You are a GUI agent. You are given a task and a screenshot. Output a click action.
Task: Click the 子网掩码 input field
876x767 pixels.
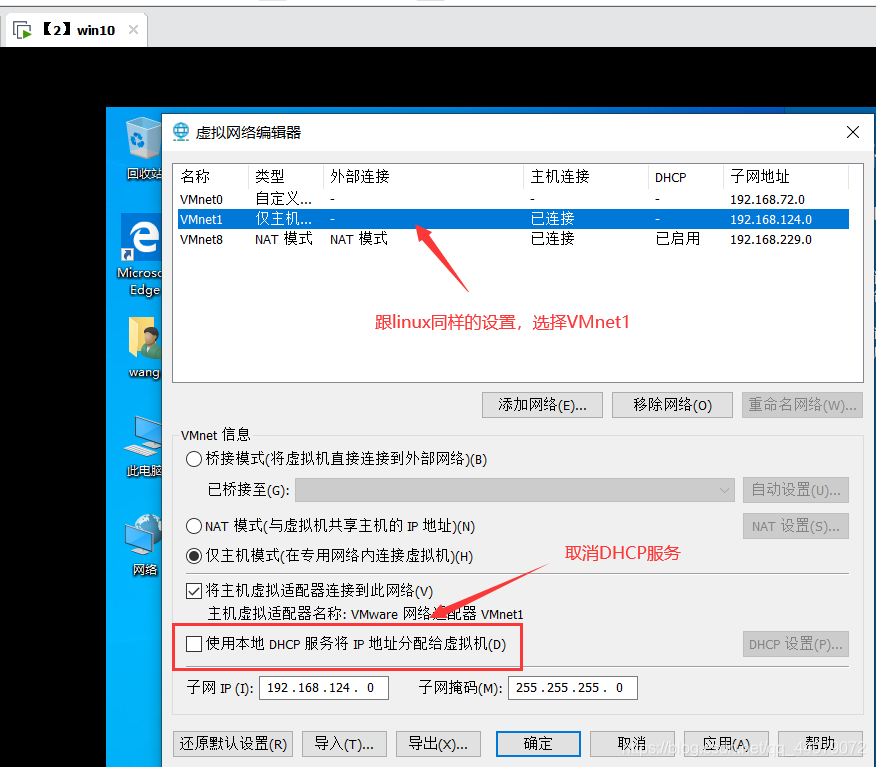(572, 688)
